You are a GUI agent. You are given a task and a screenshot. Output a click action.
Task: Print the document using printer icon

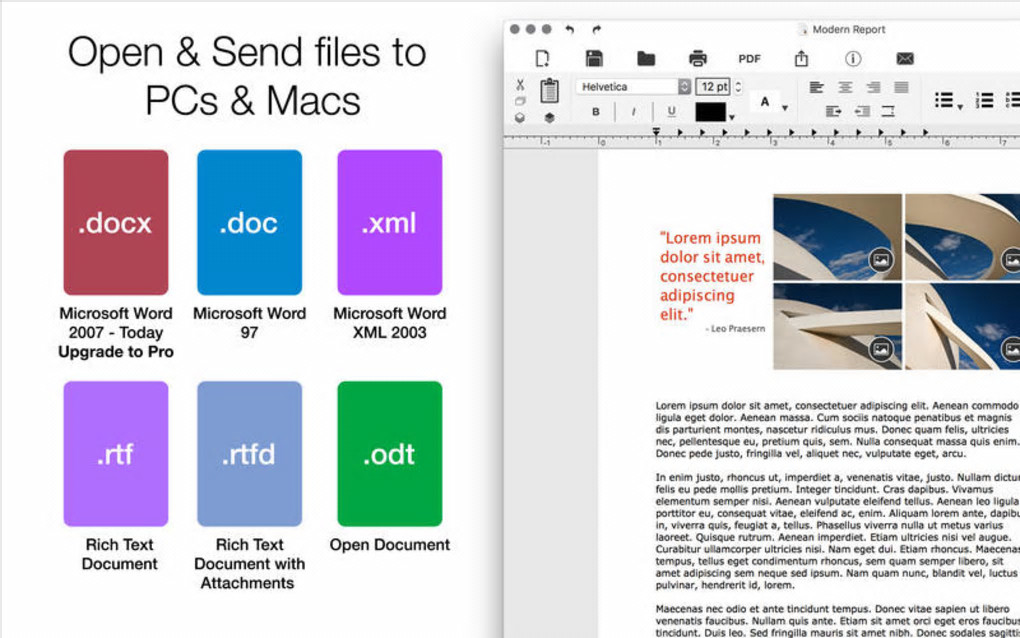(697, 59)
